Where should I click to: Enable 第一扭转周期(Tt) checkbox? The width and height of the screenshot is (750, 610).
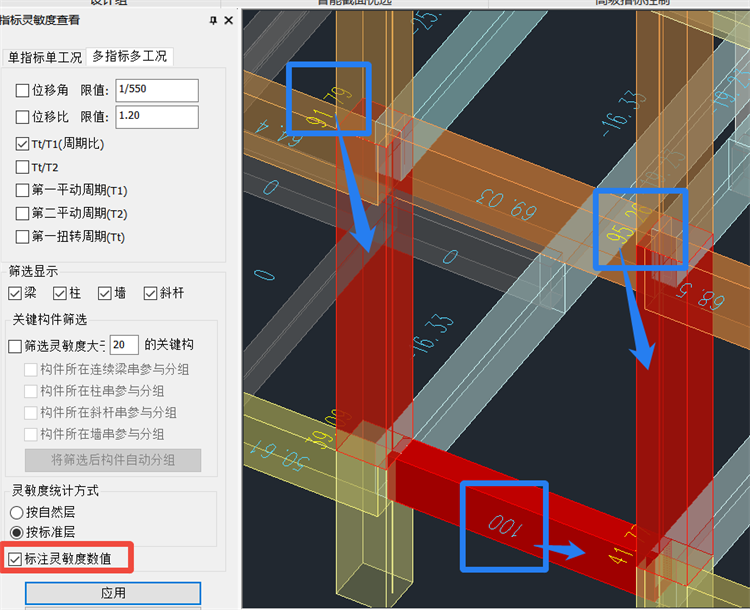point(23,237)
